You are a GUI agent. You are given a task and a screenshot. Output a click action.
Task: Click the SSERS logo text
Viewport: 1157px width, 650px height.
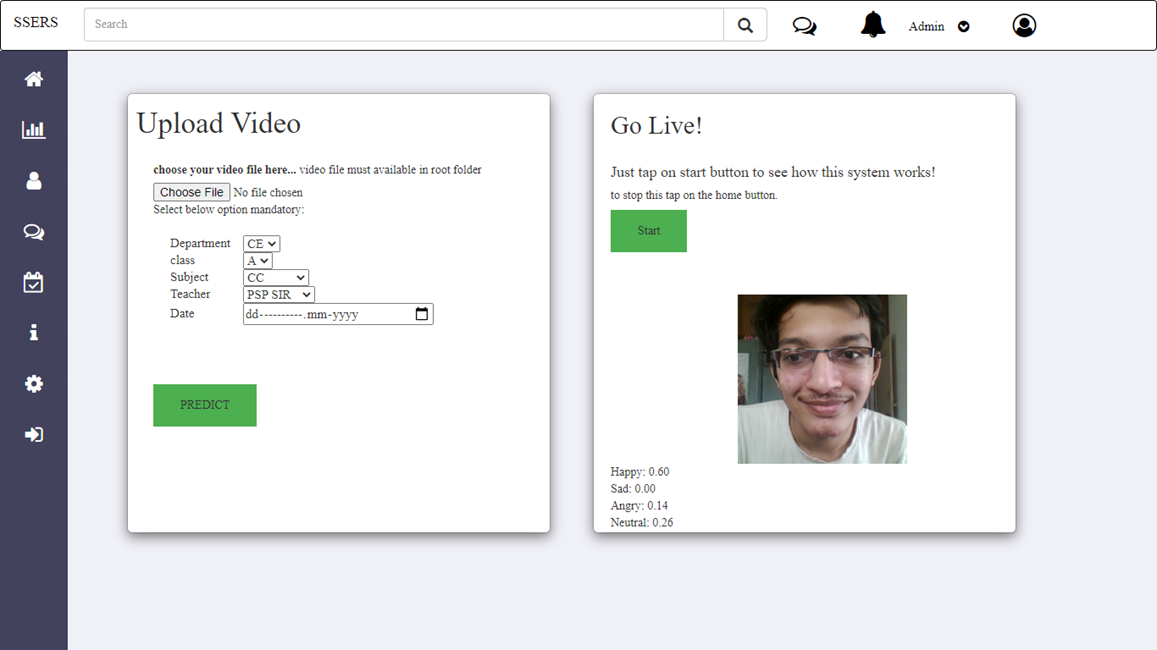click(35, 22)
